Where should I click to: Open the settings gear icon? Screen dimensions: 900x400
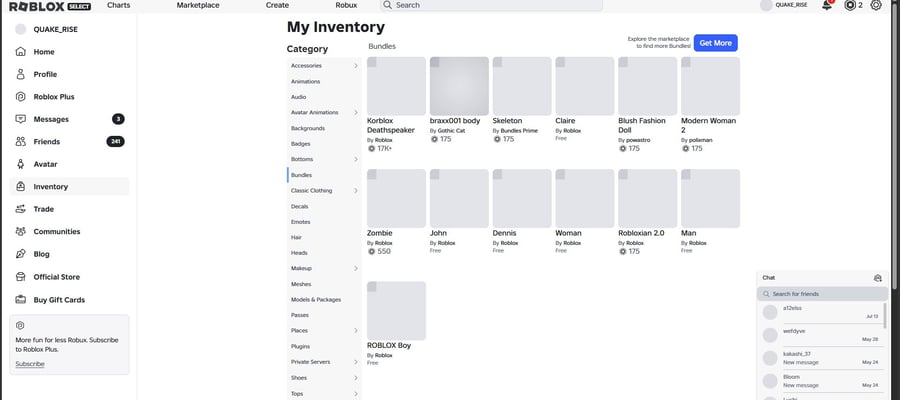click(876, 5)
